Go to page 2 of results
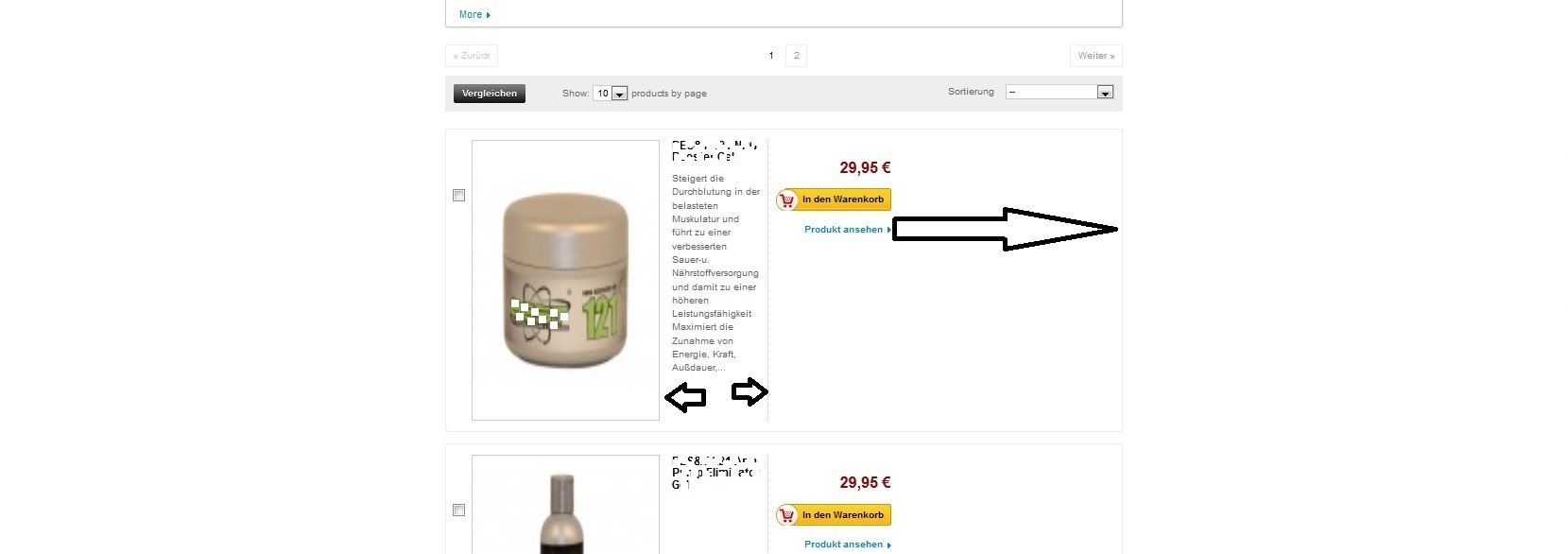Screen dimensions: 1568x554 [797, 56]
